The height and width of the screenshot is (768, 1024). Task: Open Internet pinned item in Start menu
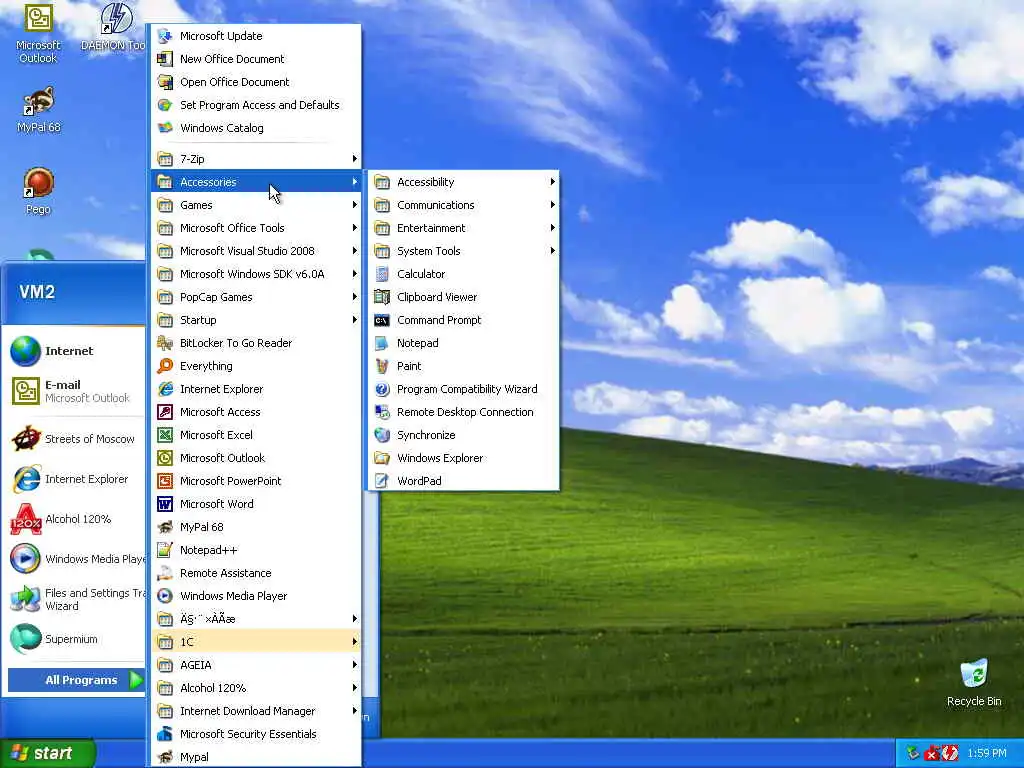click(76, 351)
